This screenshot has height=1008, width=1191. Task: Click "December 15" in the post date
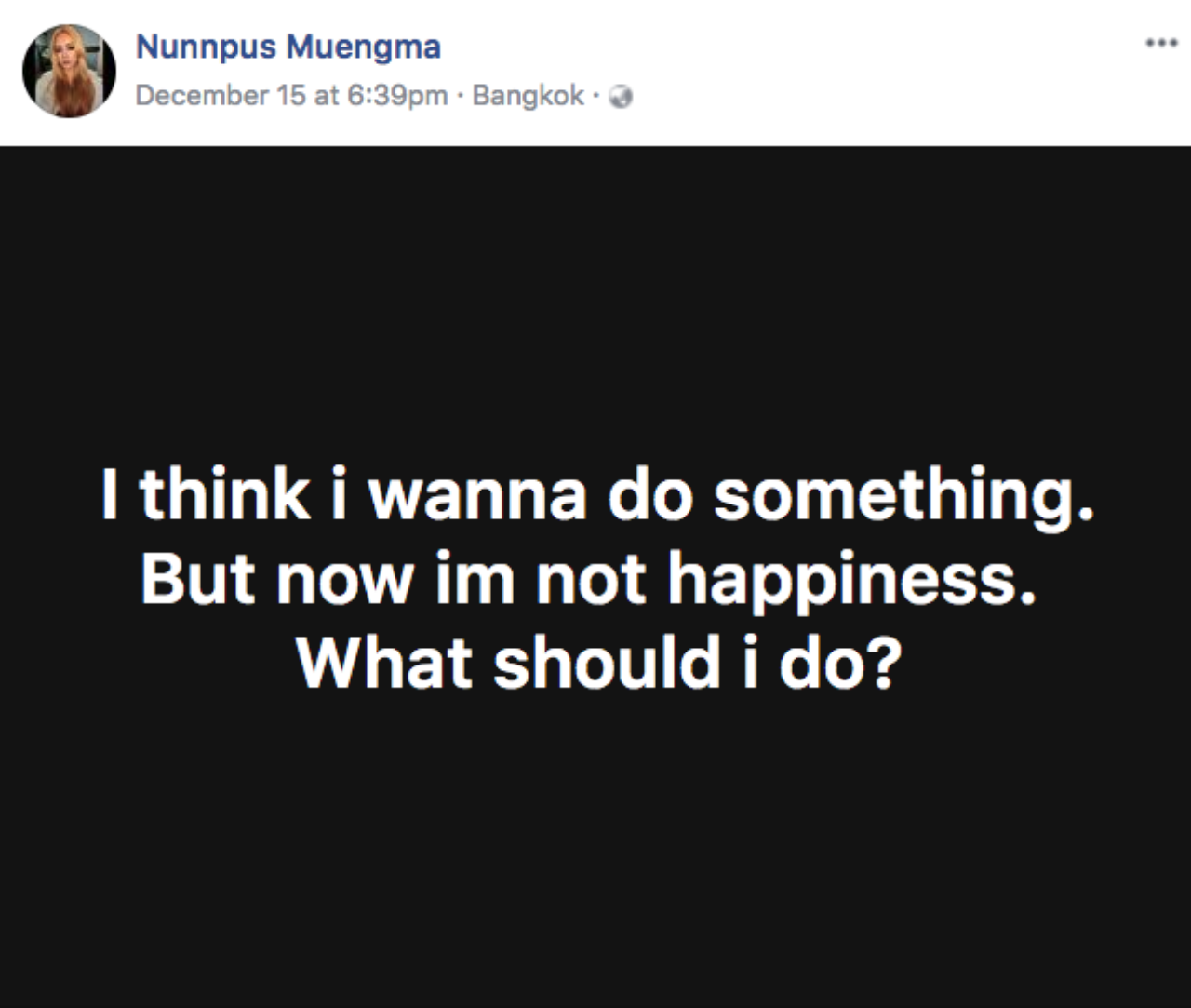point(221,95)
